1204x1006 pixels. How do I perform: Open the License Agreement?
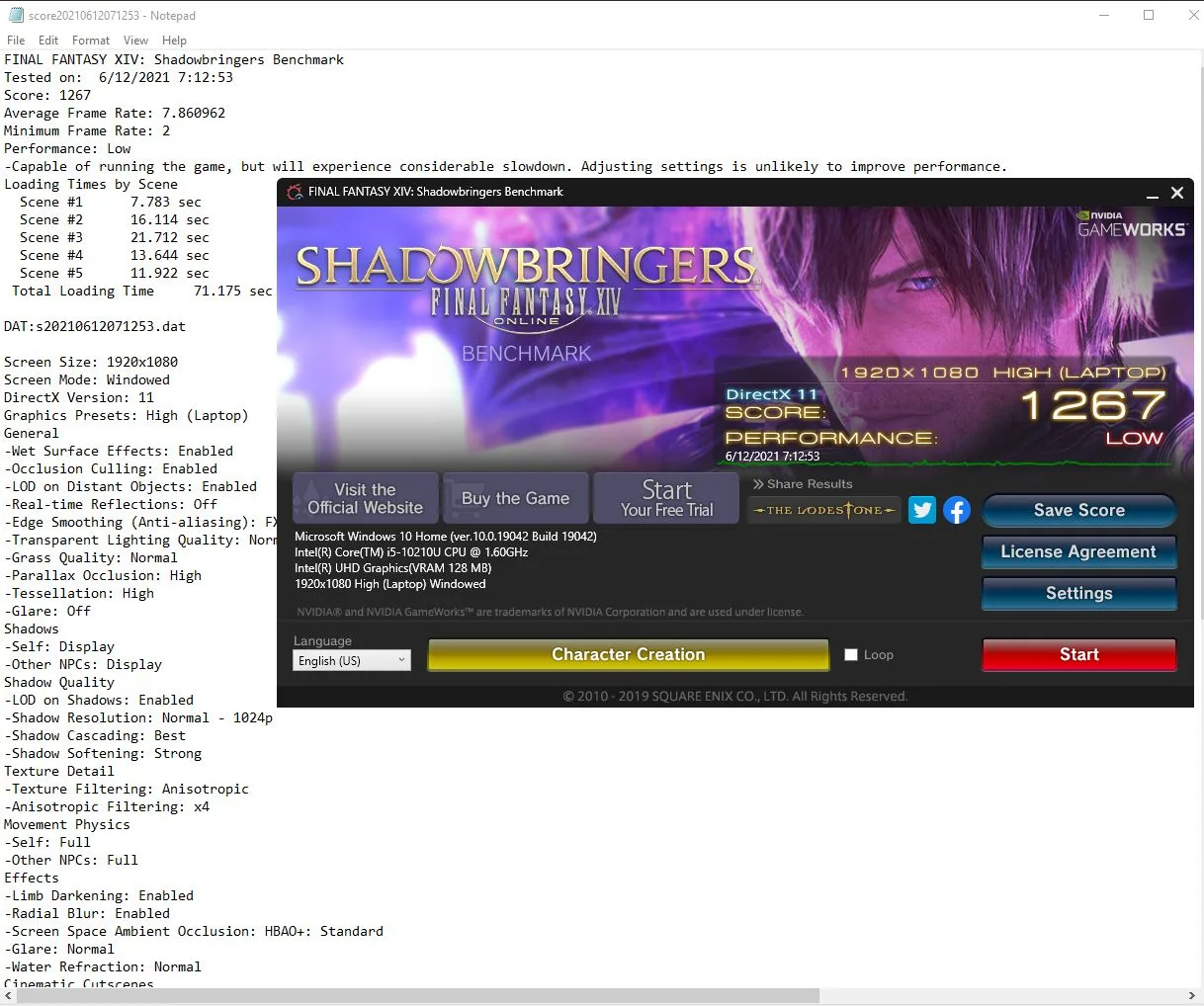(x=1079, y=551)
